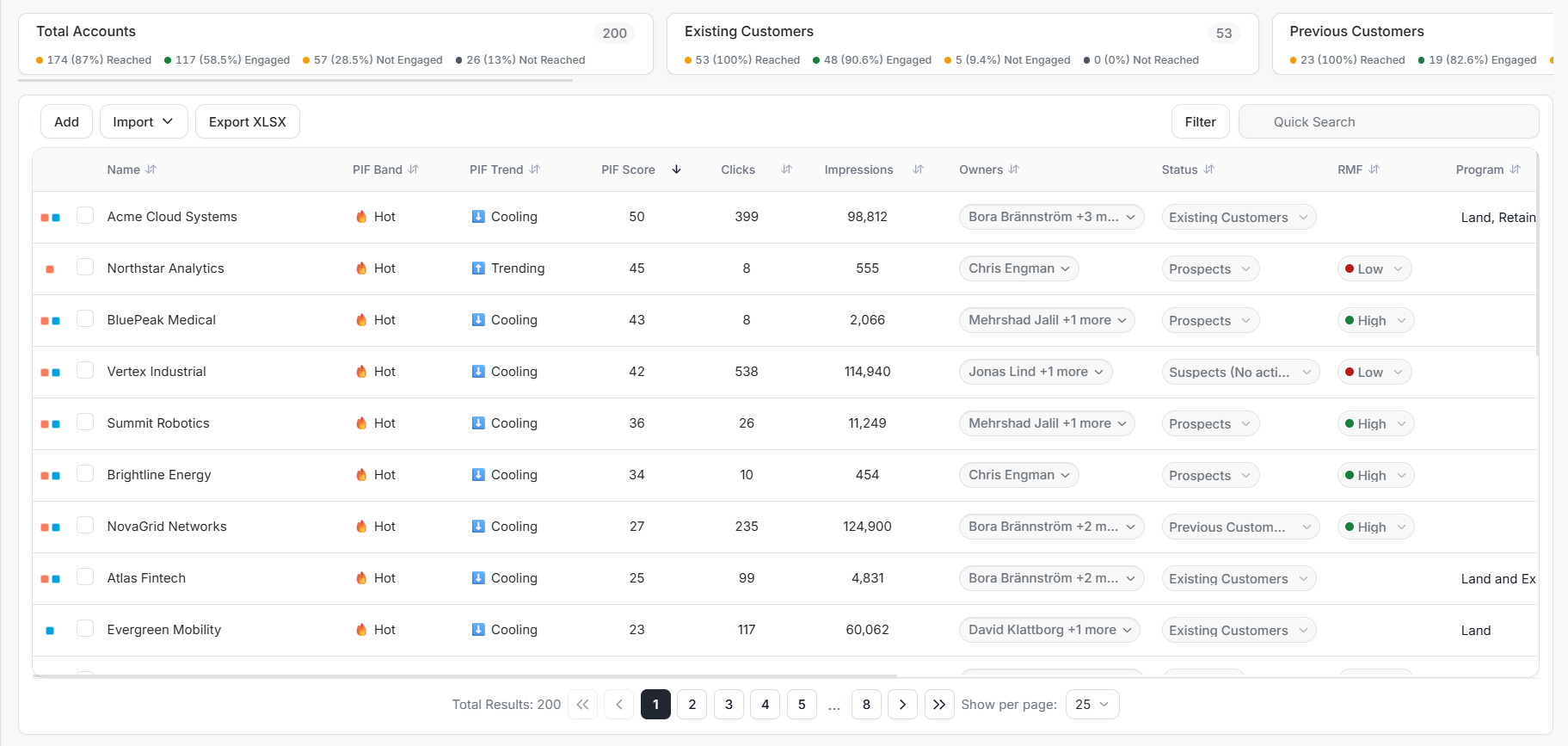Export accounts as XLSX
Image resolution: width=1568 pixels, height=746 pixels.
(248, 122)
